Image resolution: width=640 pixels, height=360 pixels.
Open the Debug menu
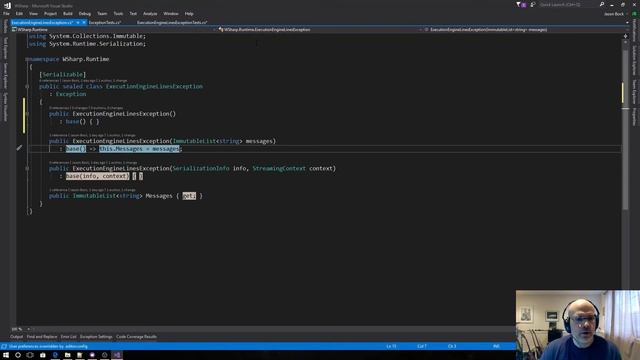click(x=84, y=13)
